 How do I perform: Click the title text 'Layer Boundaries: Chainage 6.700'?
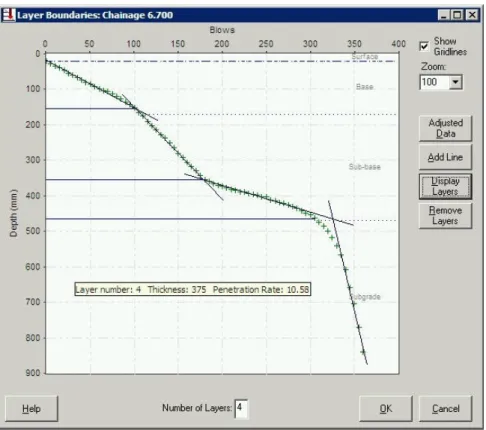point(95,15)
